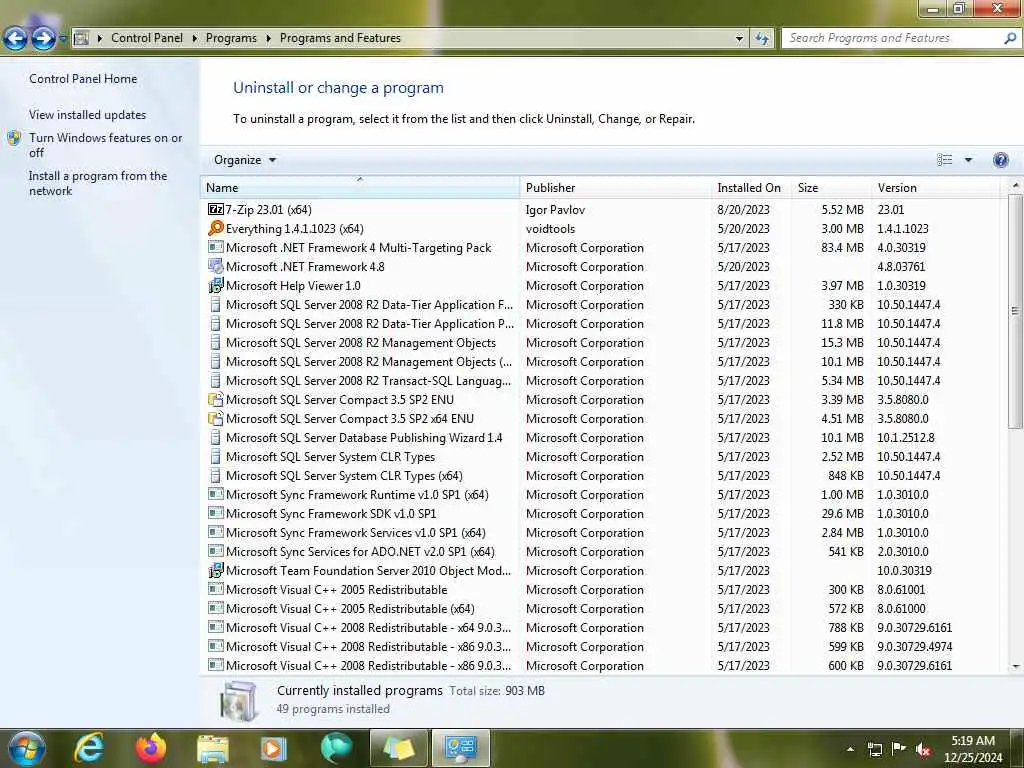Click the taskbar clock 5:19 AM
This screenshot has height=768, width=1024.
click(972, 741)
